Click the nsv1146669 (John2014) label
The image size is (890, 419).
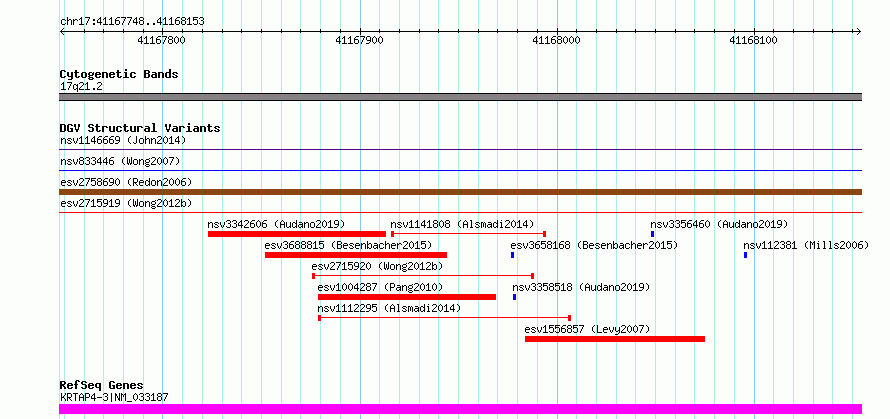123,140
